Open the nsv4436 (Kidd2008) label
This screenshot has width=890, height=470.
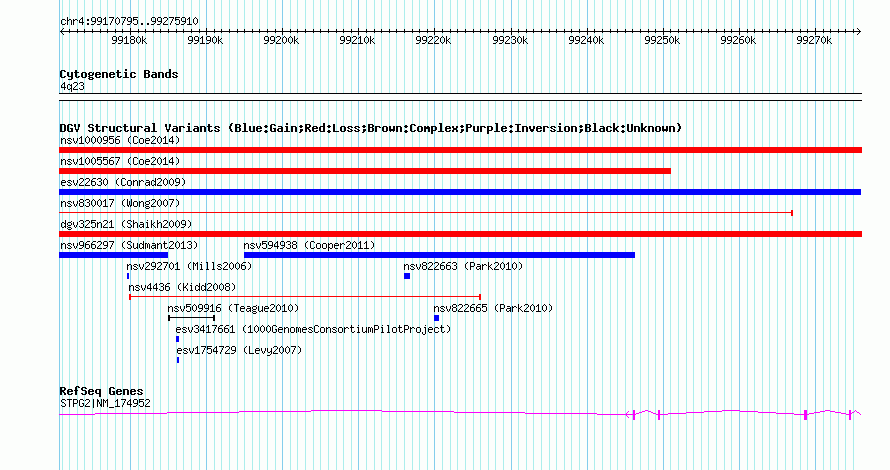pos(182,287)
